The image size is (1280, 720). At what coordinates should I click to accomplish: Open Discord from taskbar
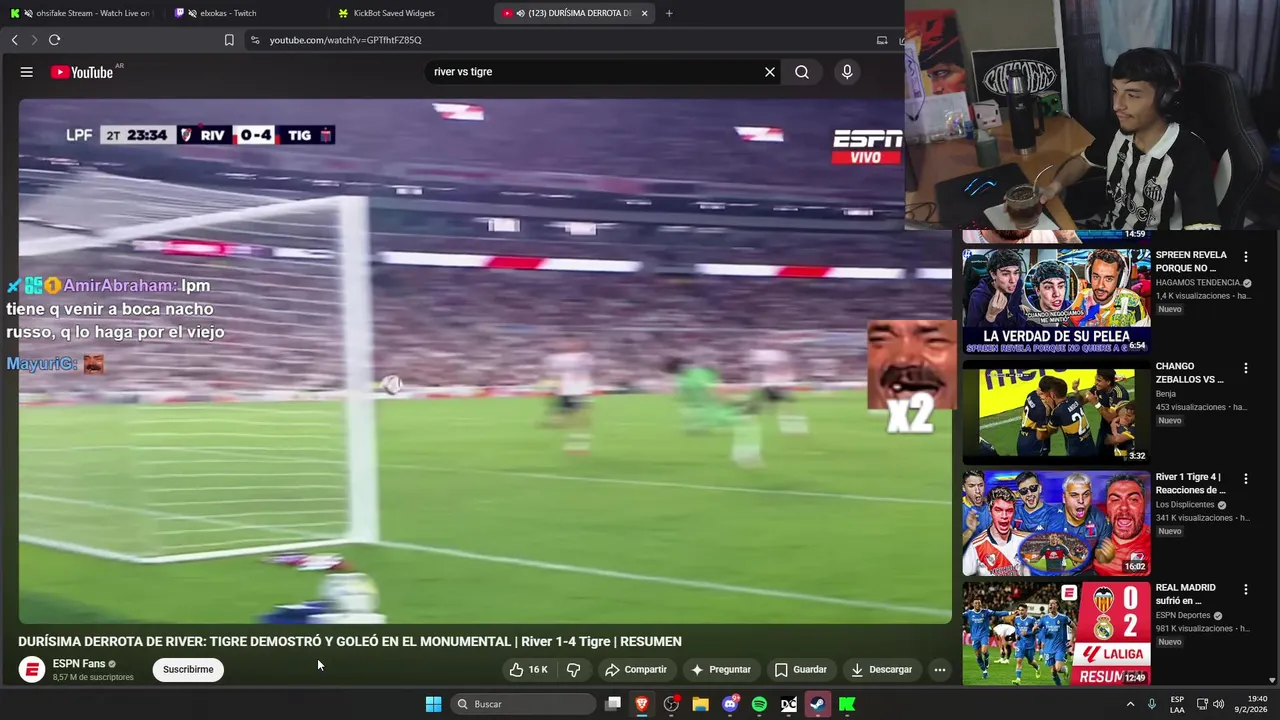coord(730,704)
